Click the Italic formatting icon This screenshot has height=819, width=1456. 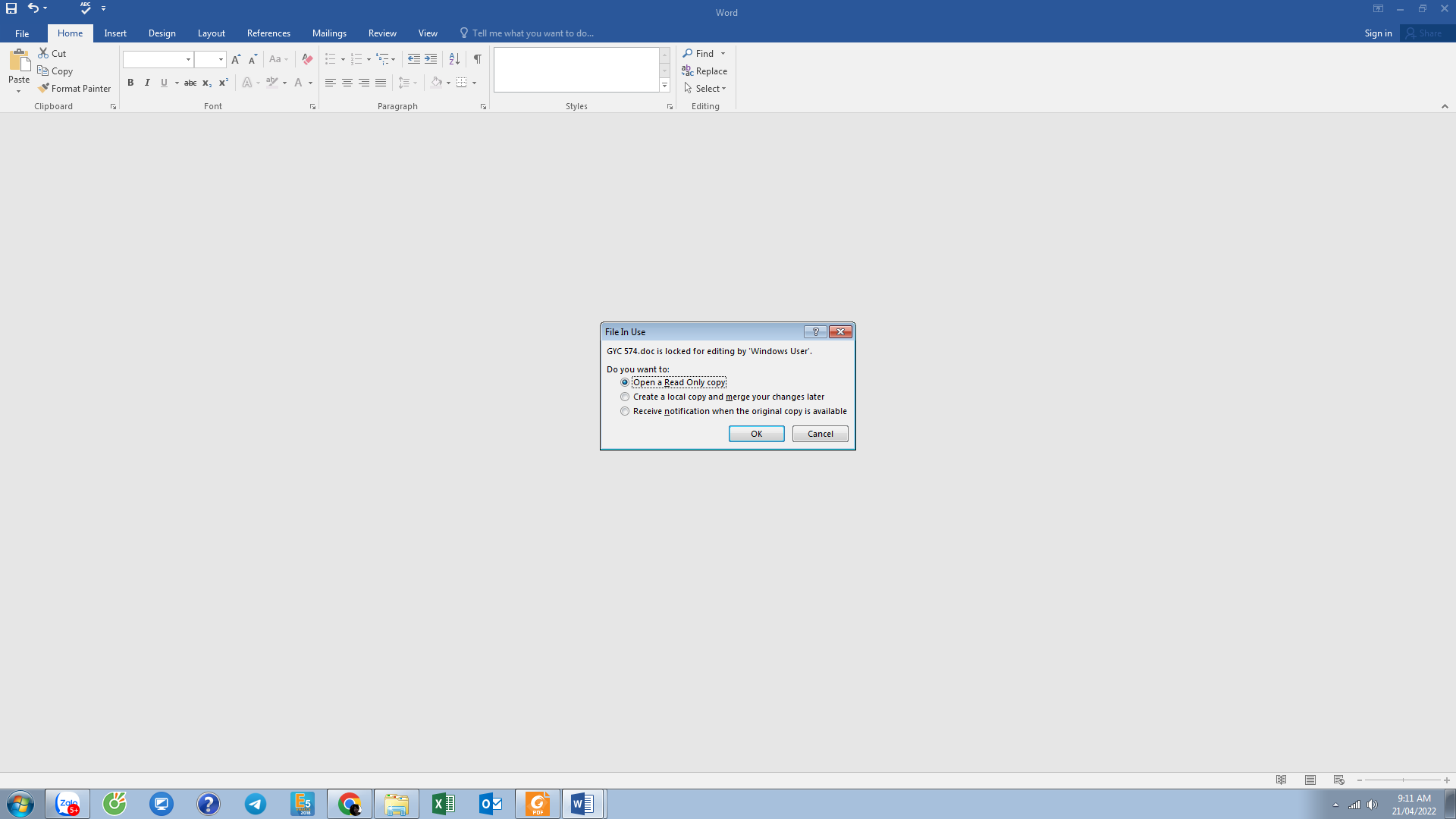tap(147, 83)
